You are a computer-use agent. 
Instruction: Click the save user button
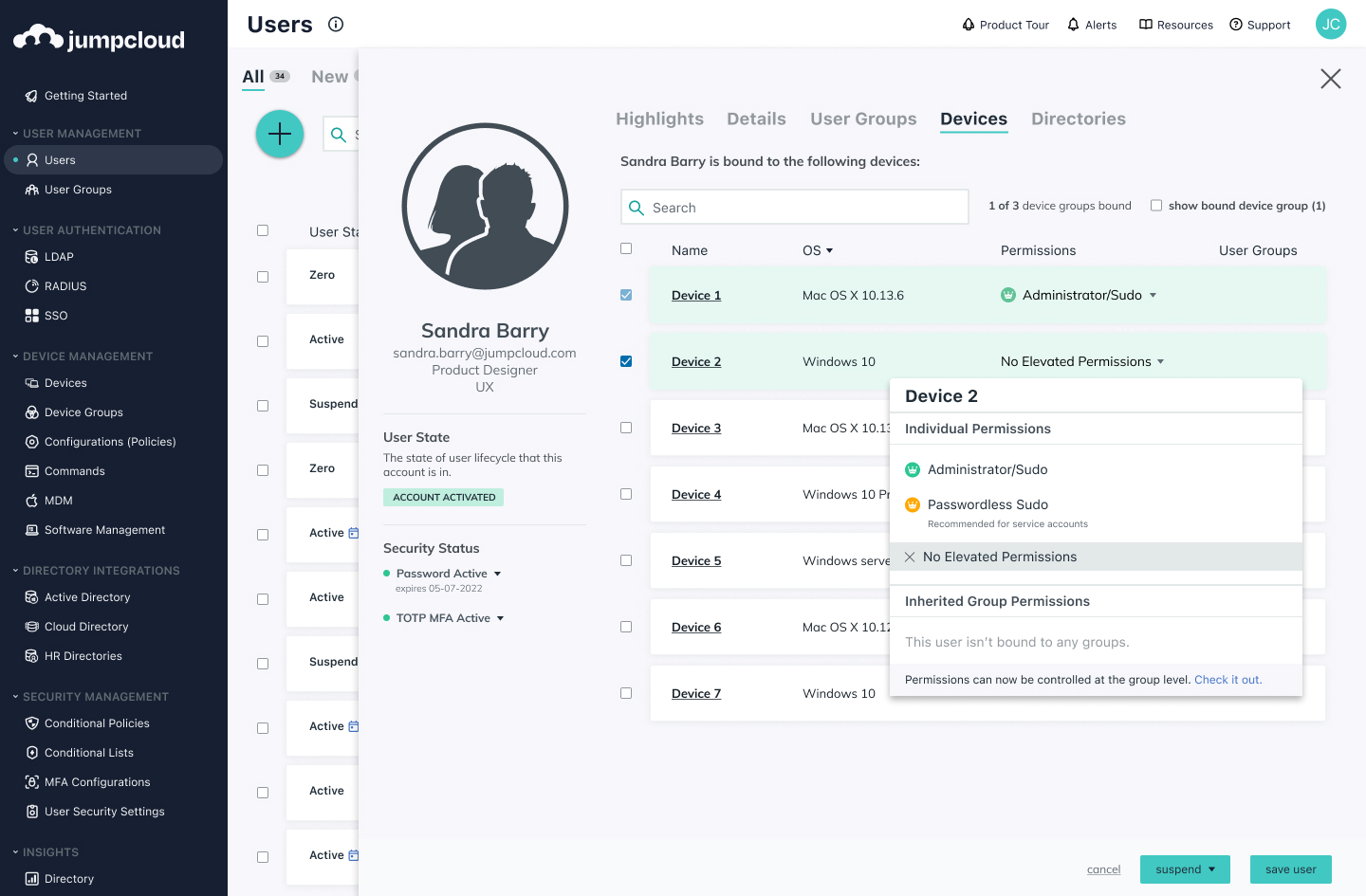click(x=1291, y=869)
